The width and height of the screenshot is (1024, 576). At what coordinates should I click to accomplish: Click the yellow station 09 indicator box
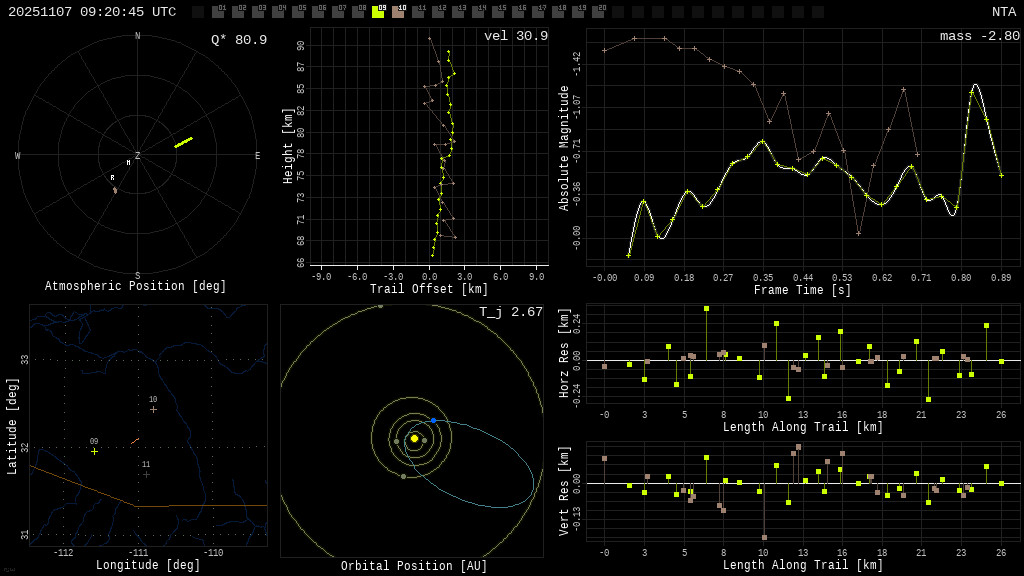coord(378,12)
